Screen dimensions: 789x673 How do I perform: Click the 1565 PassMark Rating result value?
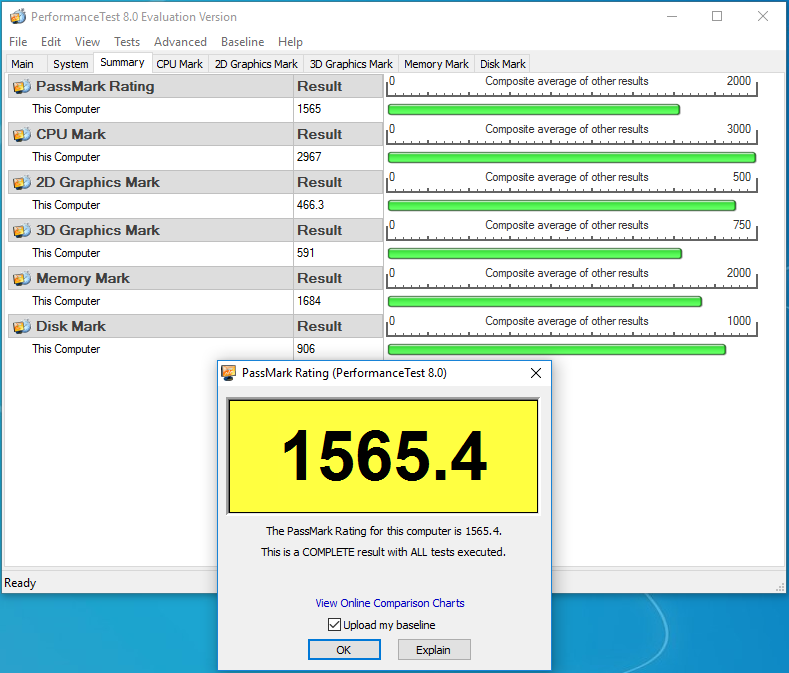tap(309, 109)
